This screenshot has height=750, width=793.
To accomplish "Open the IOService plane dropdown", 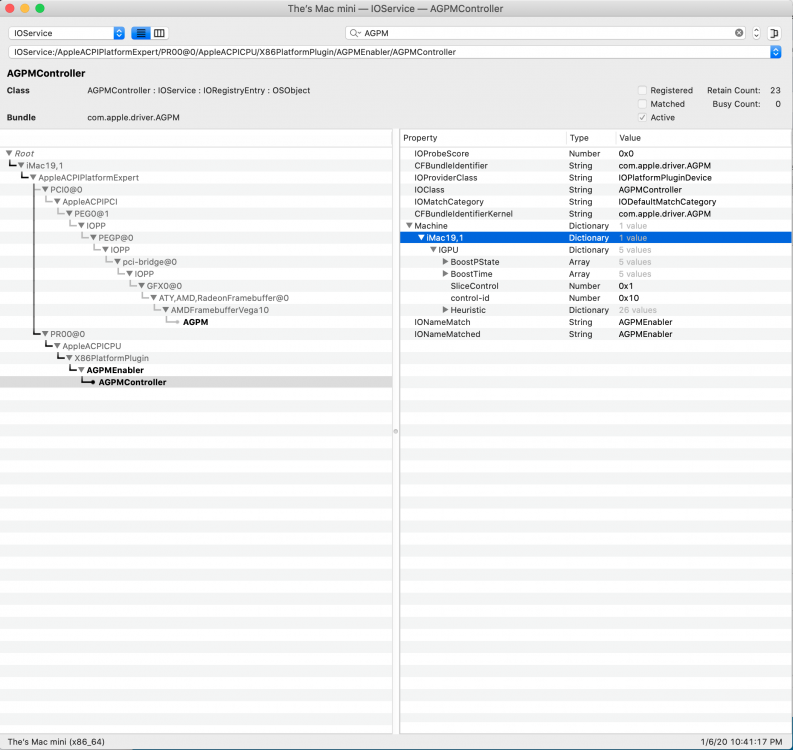I will (x=66, y=33).
